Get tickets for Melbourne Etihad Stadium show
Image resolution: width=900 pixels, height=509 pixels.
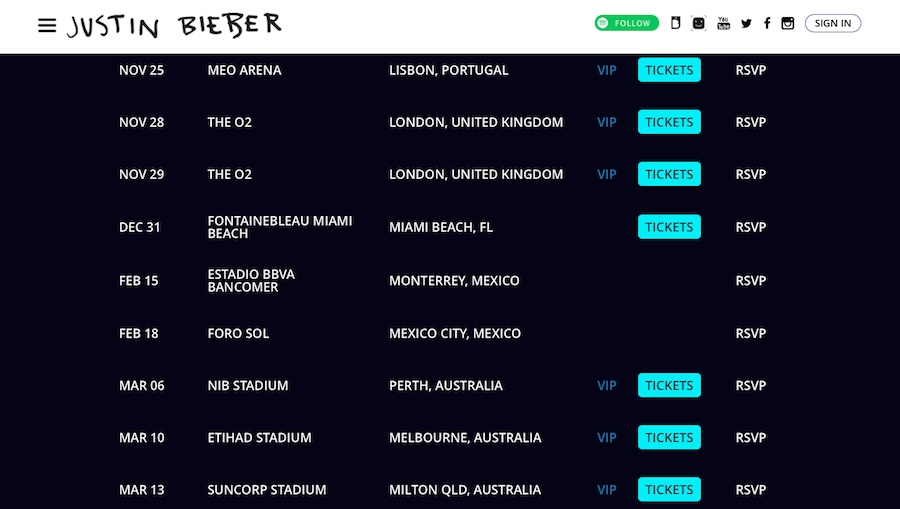click(x=669, y=437)
